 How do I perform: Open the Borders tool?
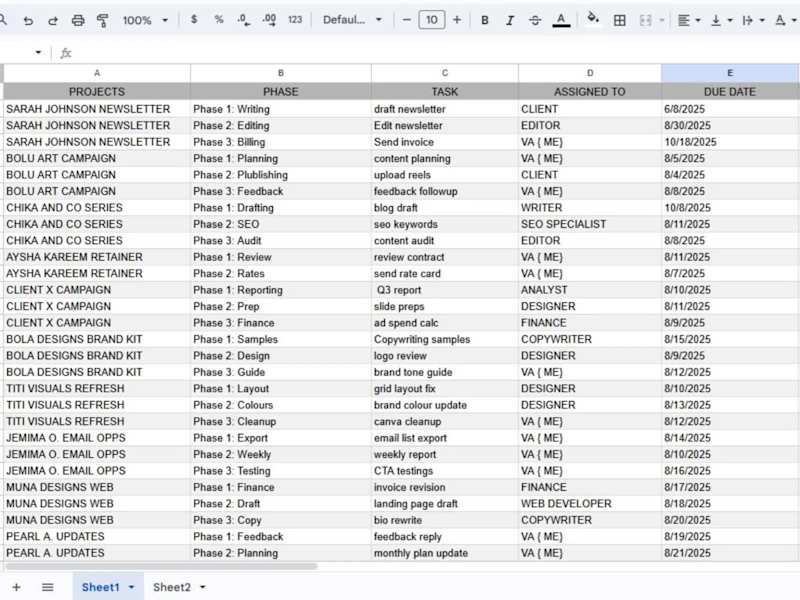tap(619, 19)
